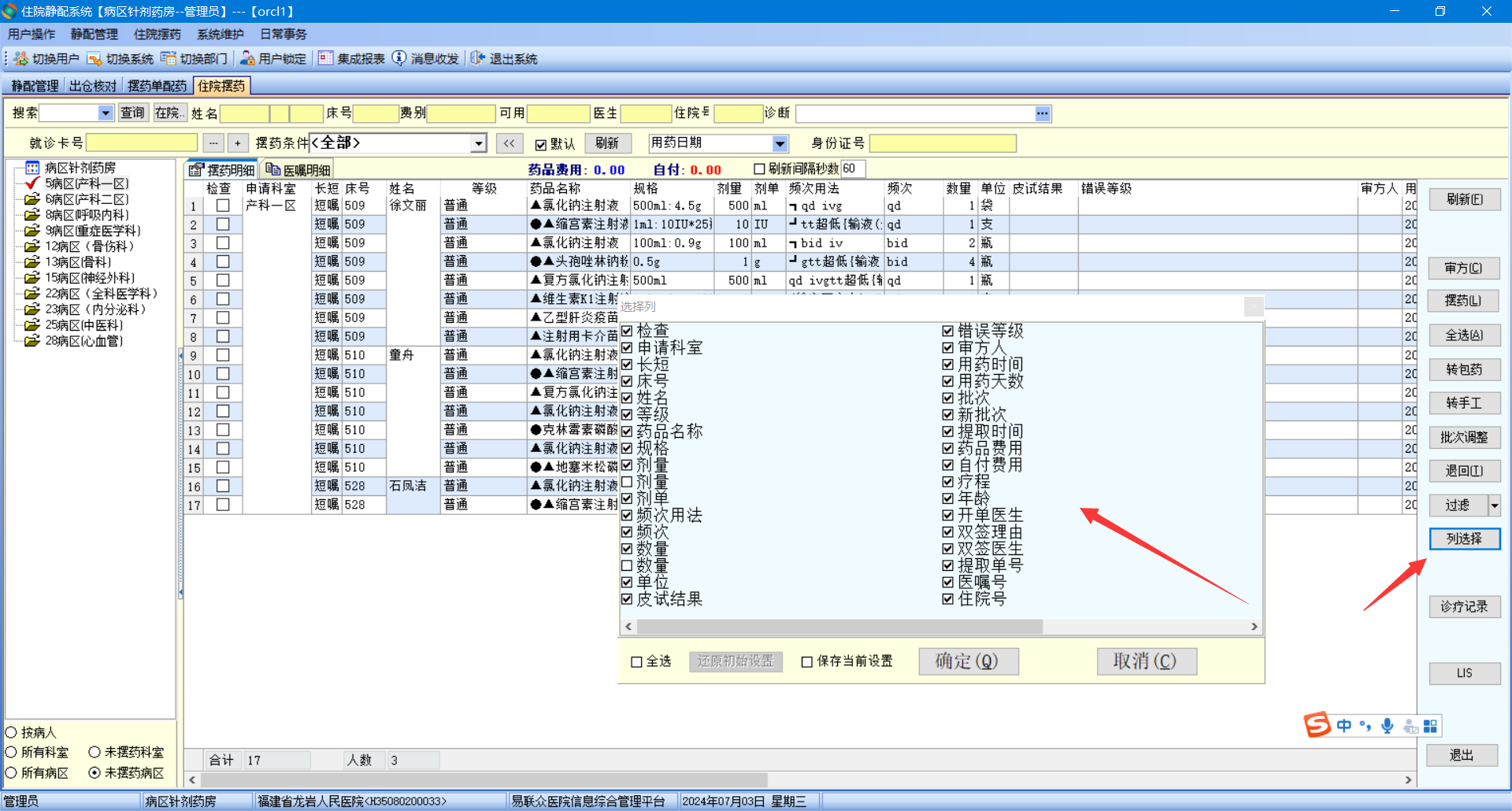Click the Sogou microphone voice input icon
This screenshot has width=1512, height=811.
(x=1388, y=726)
